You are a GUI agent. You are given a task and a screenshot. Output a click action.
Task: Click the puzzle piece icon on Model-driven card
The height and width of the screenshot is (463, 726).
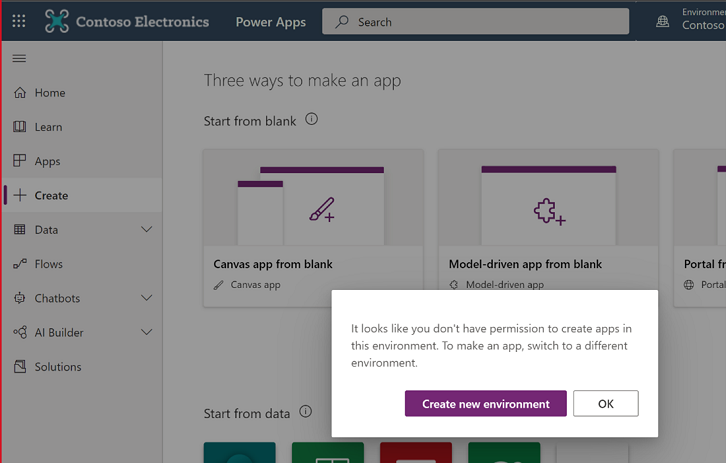coord(549,212)
